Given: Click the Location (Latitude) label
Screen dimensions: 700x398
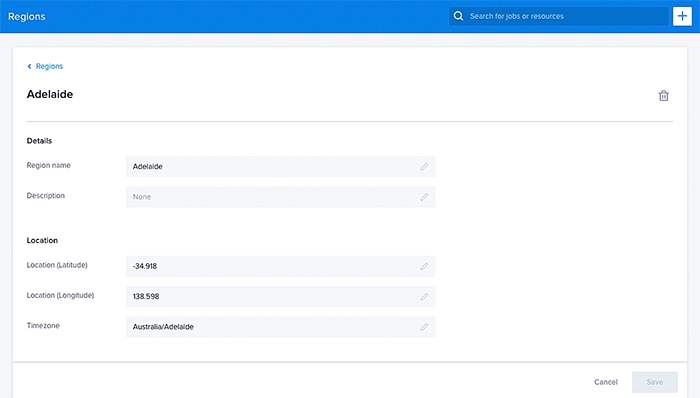Looking at the screenshot, I should (x=57, y=265).
